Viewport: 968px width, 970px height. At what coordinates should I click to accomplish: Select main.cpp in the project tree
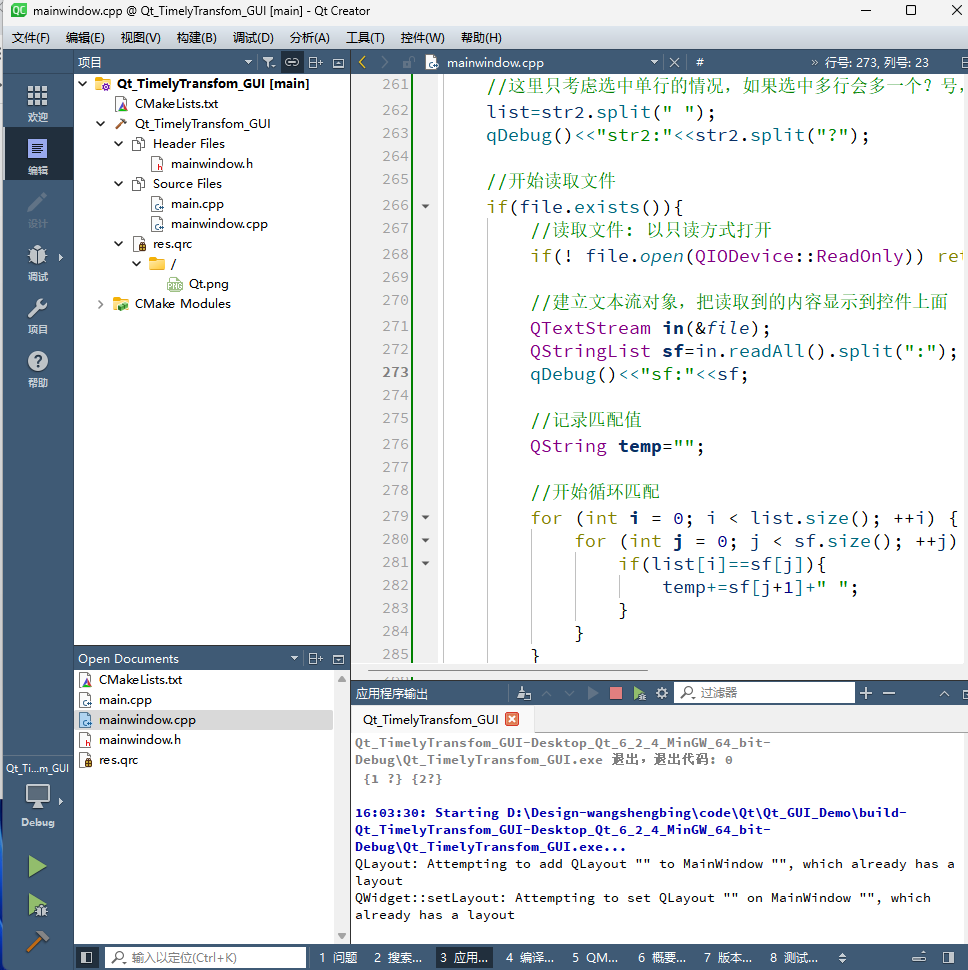[x=197, y=204]
